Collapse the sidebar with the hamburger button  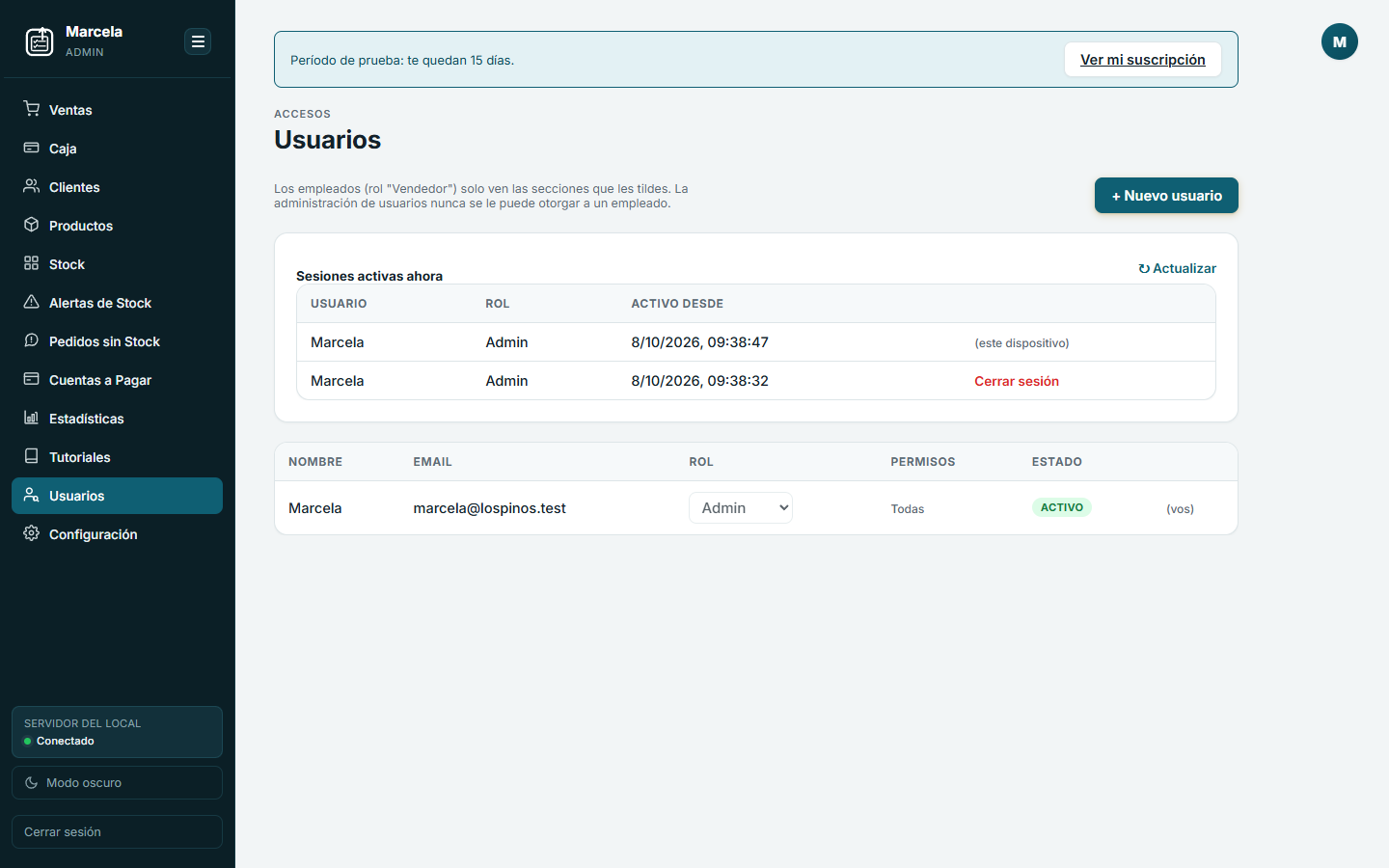[x=198, y=41]
